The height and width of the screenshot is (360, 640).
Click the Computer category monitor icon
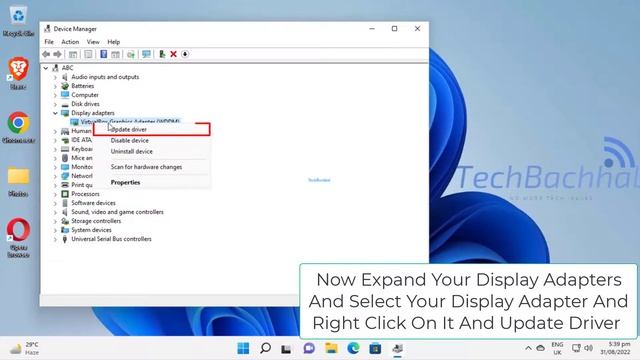pos(64,95)
